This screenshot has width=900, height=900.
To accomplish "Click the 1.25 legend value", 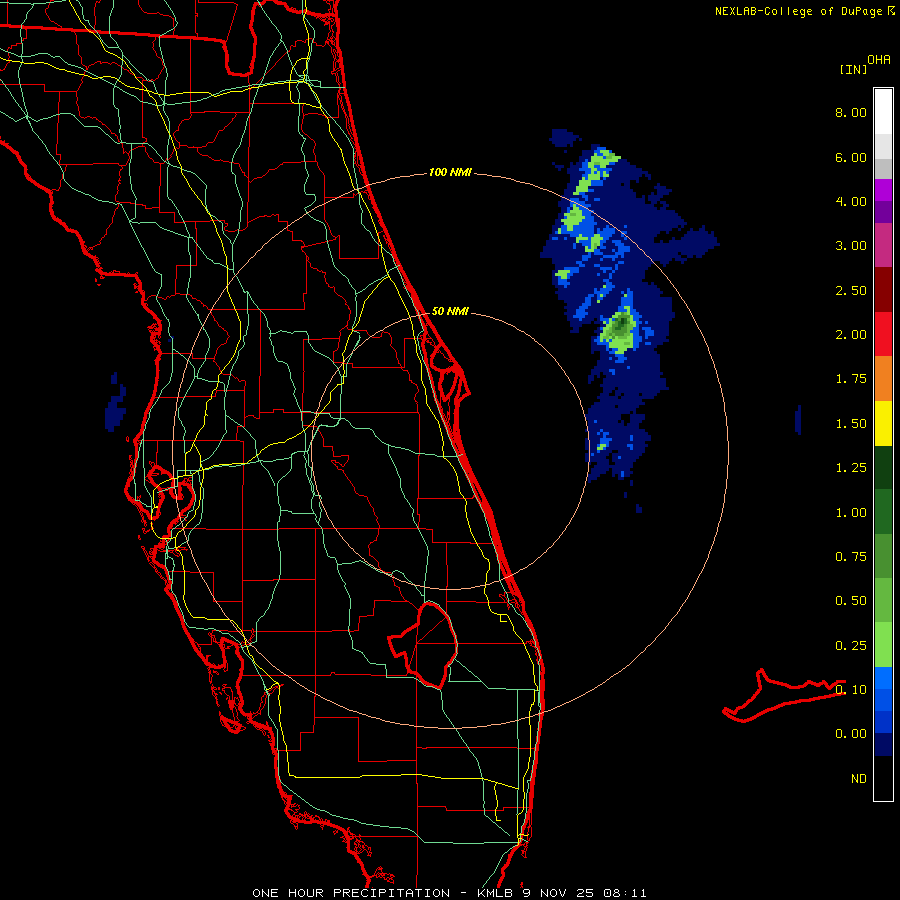I will coord(851,468).
